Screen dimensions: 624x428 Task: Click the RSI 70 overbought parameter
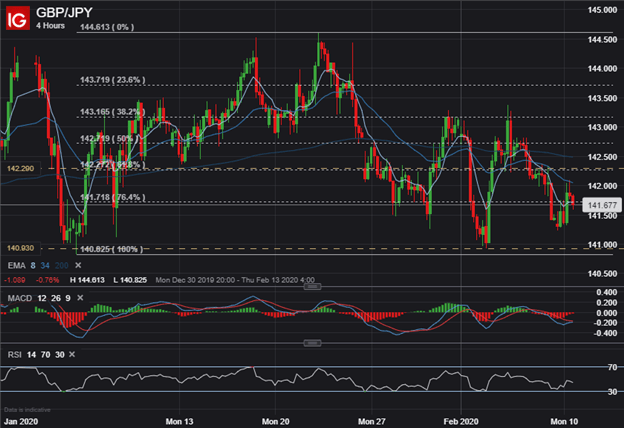45,355
